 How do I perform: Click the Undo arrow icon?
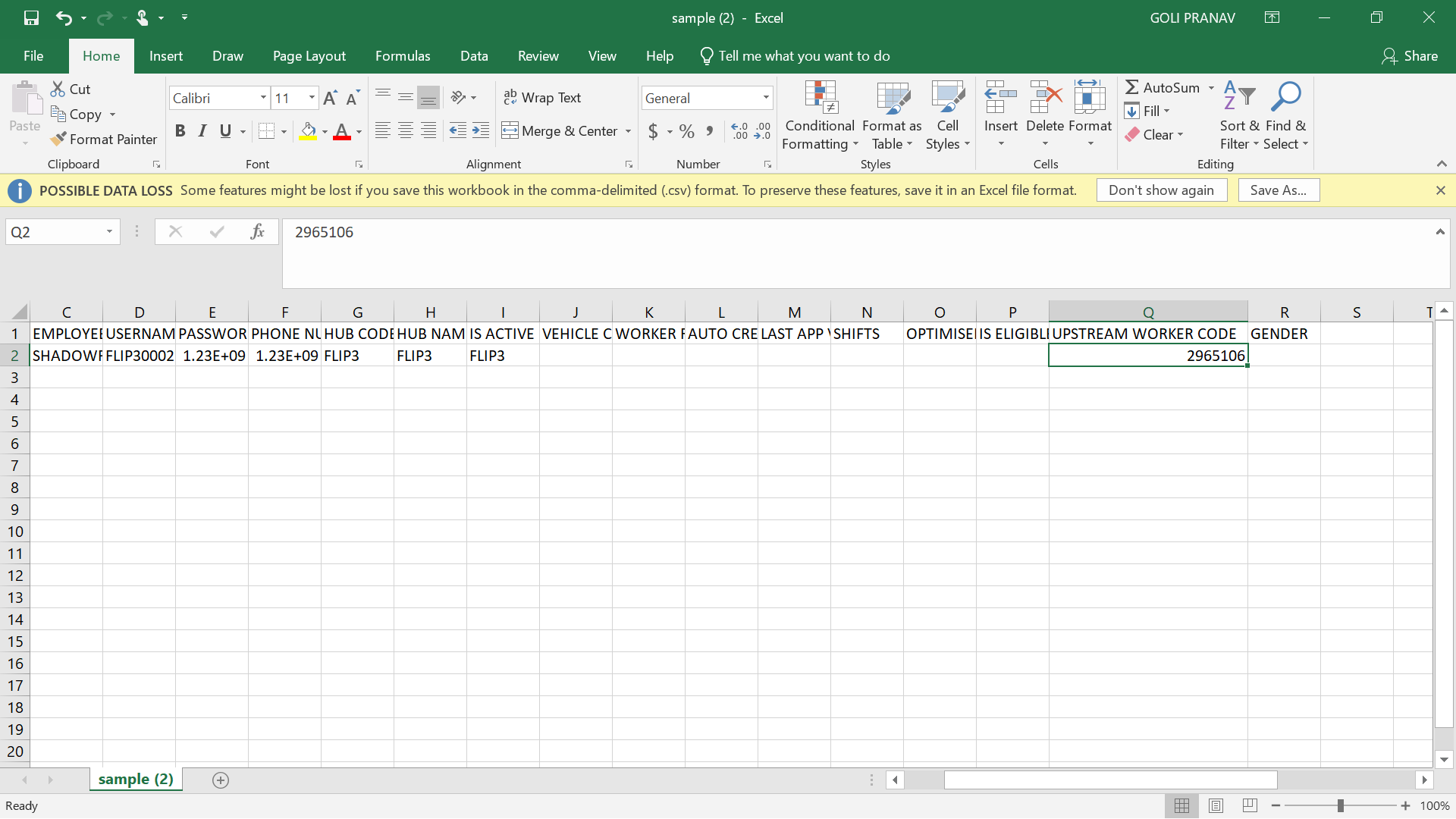coord(64,17)
